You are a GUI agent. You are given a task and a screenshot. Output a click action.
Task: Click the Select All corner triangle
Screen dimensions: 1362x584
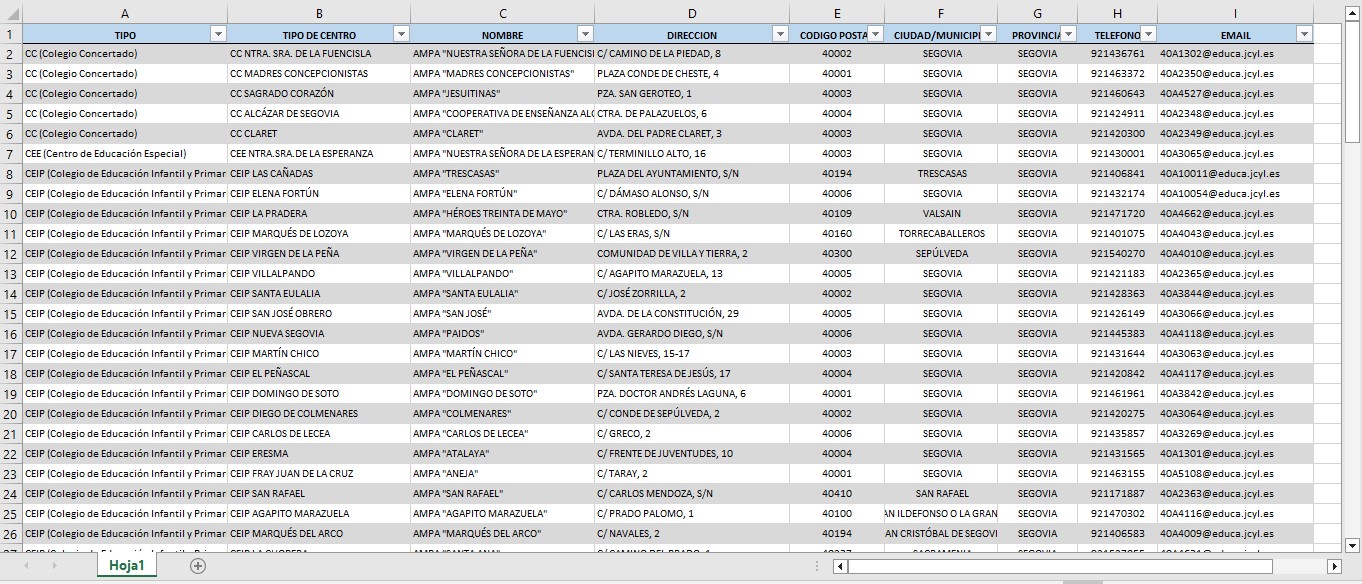pyautogui.click(x=11, y=13)
